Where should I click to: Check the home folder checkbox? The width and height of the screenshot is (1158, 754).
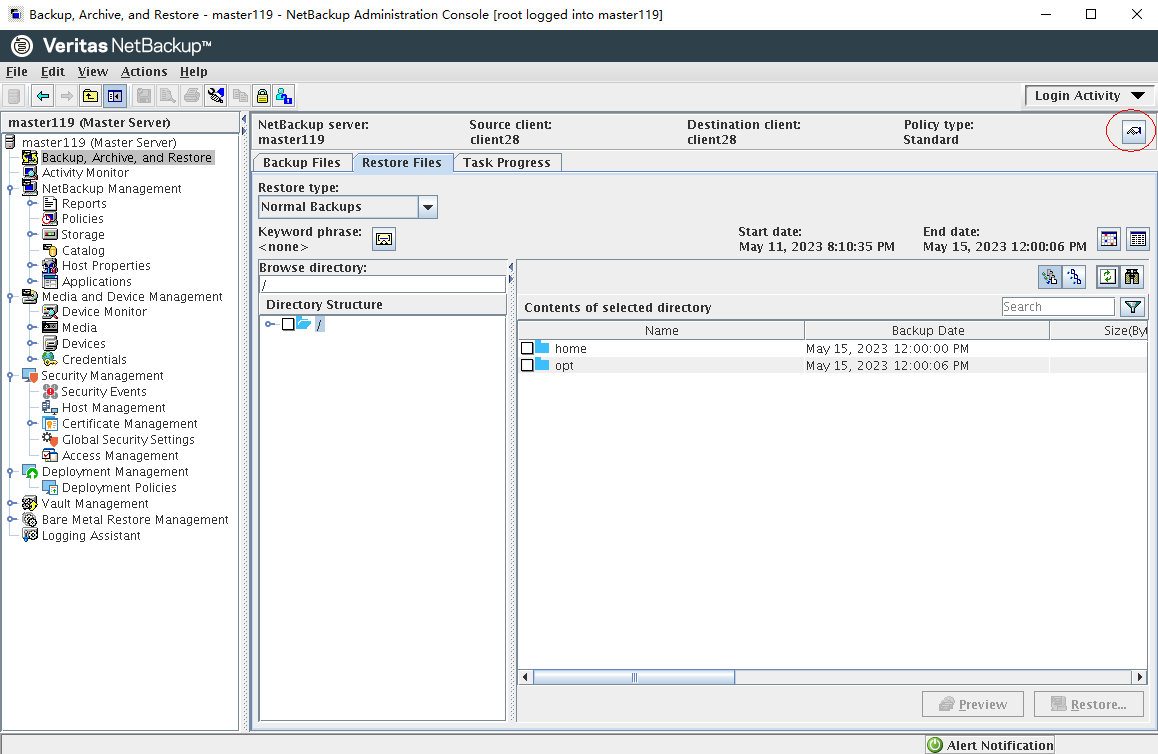pyautogui.click(x=527, y=348)
